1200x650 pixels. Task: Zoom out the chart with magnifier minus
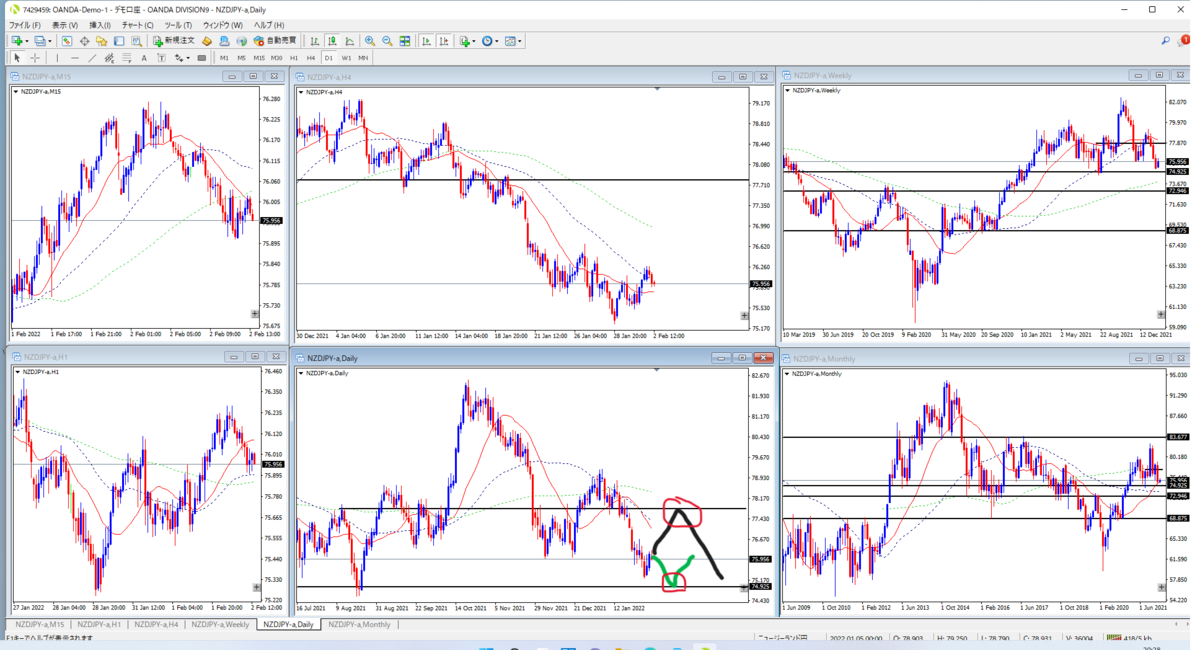coord(387,41)
